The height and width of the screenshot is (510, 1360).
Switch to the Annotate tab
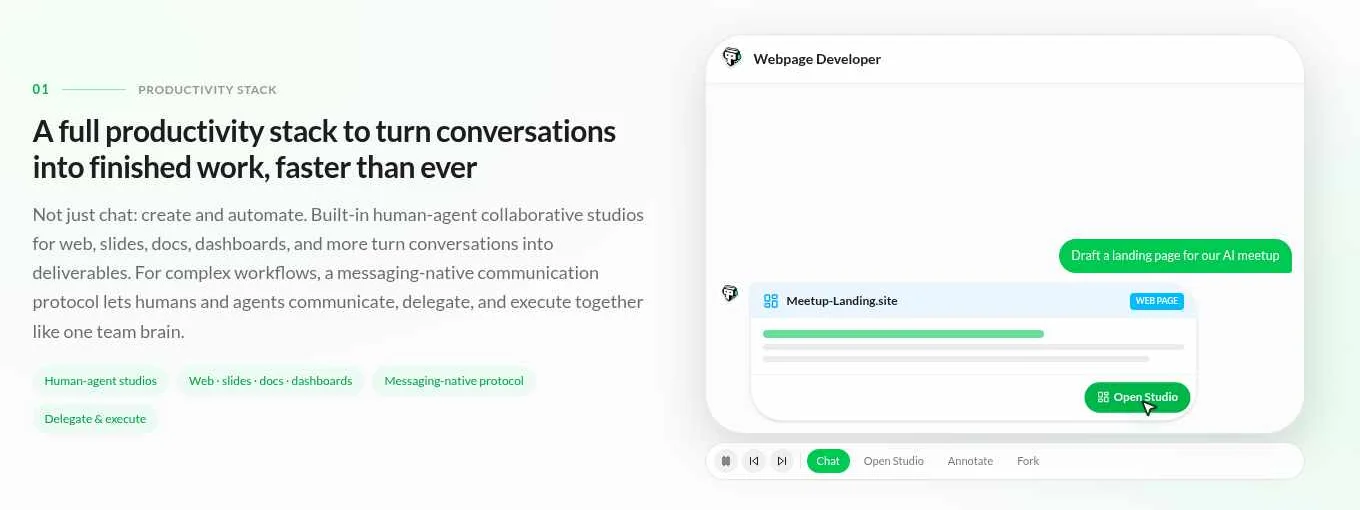[970, 461]
